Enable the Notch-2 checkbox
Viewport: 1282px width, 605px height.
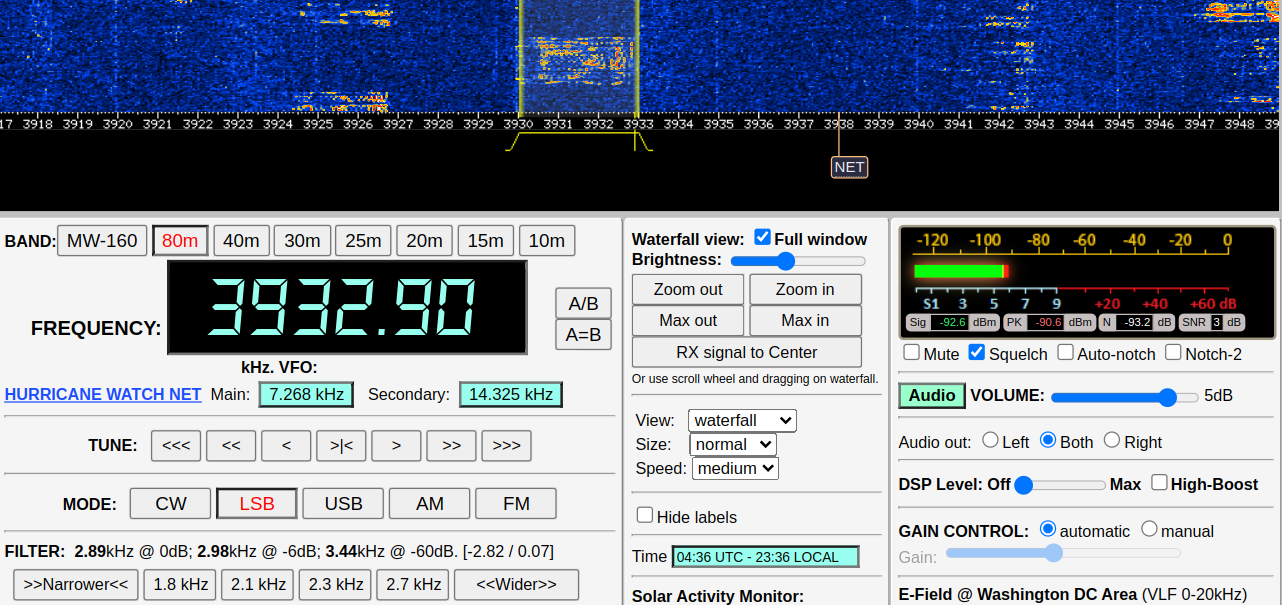tap(1173, 353)
